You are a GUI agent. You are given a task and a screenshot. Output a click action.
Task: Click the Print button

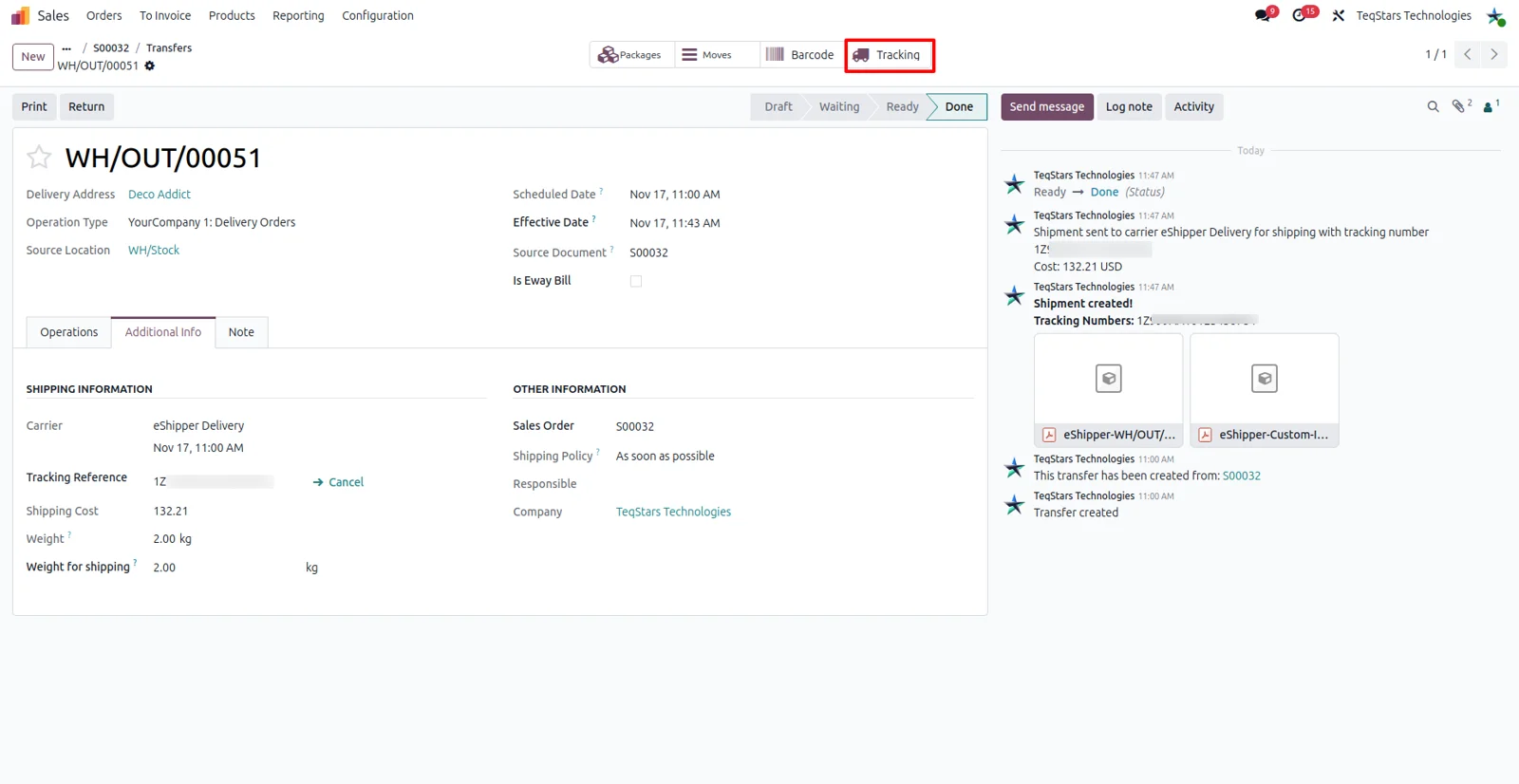click(x=34, y=106)
